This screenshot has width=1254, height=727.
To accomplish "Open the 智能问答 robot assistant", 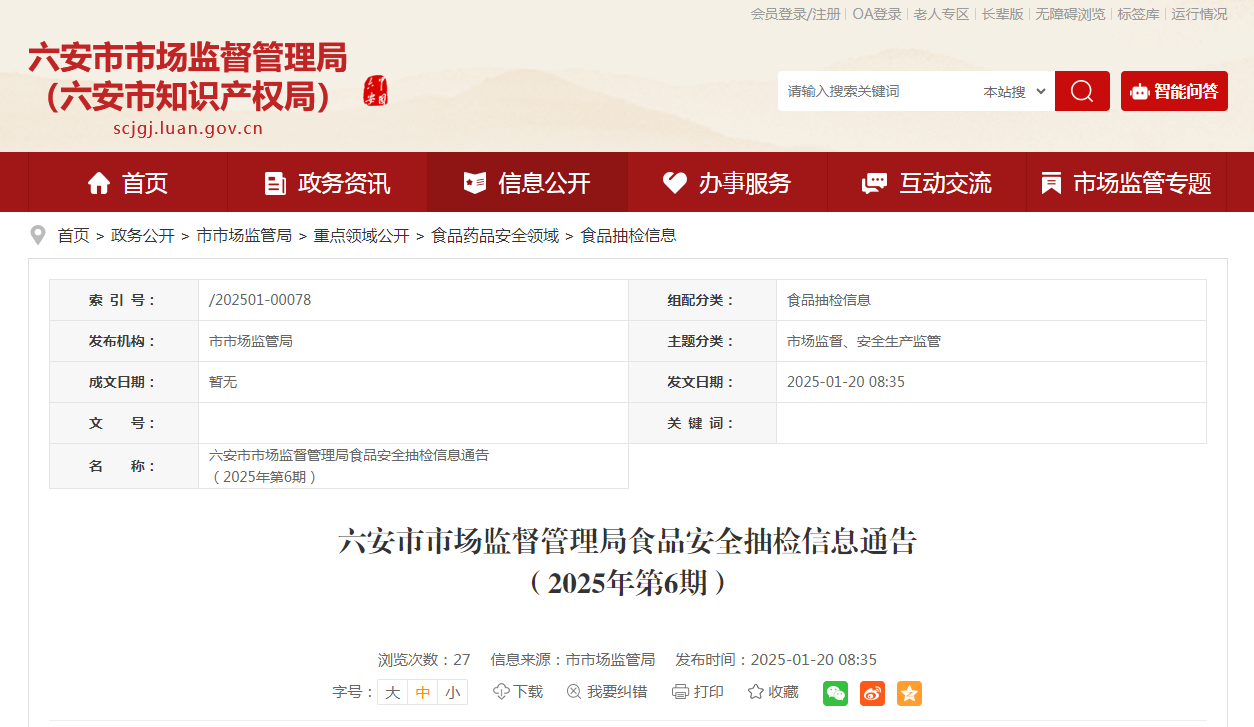I will (x=1174, y=91).
